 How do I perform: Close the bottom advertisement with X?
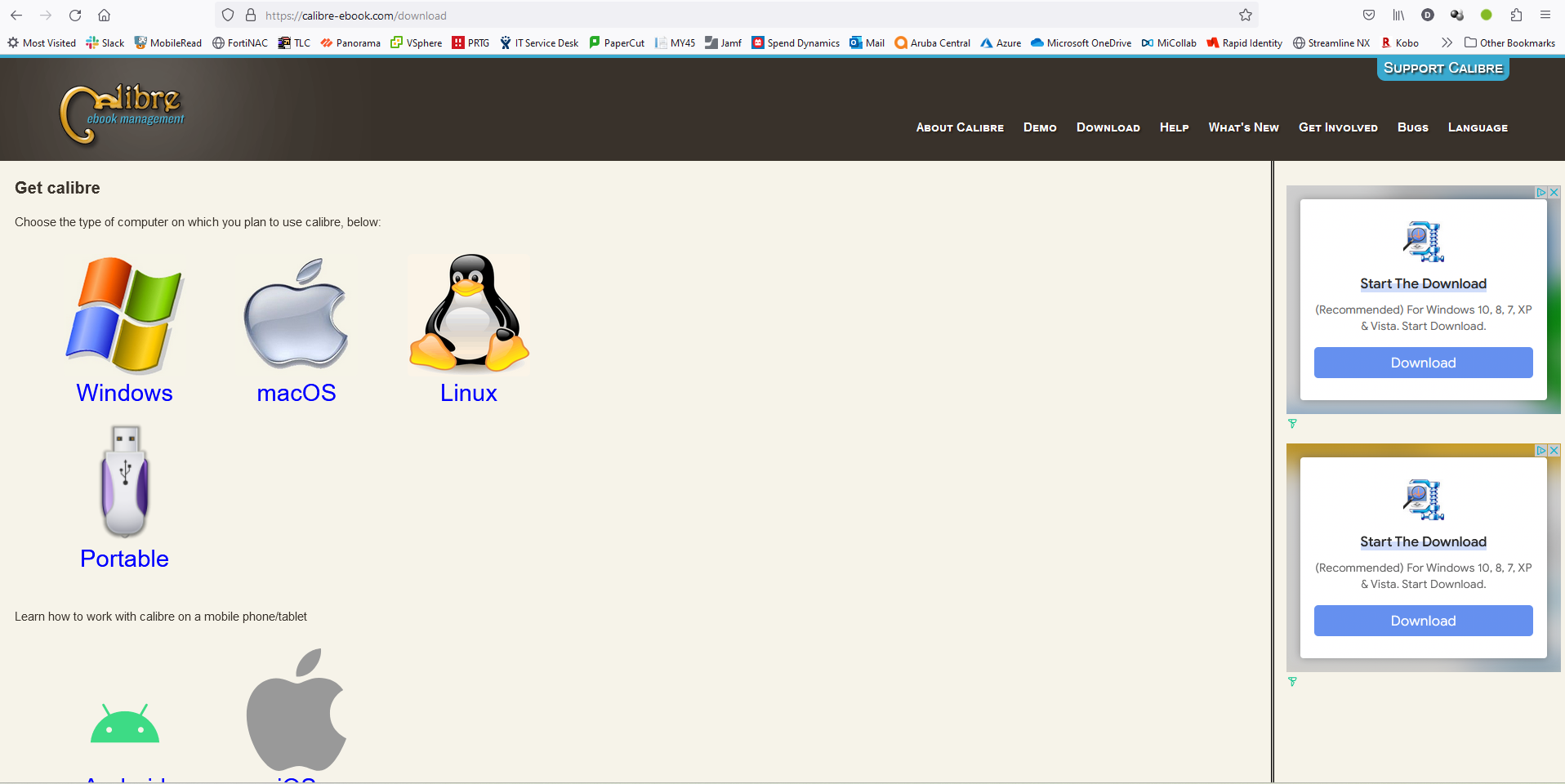[1554, 451]
